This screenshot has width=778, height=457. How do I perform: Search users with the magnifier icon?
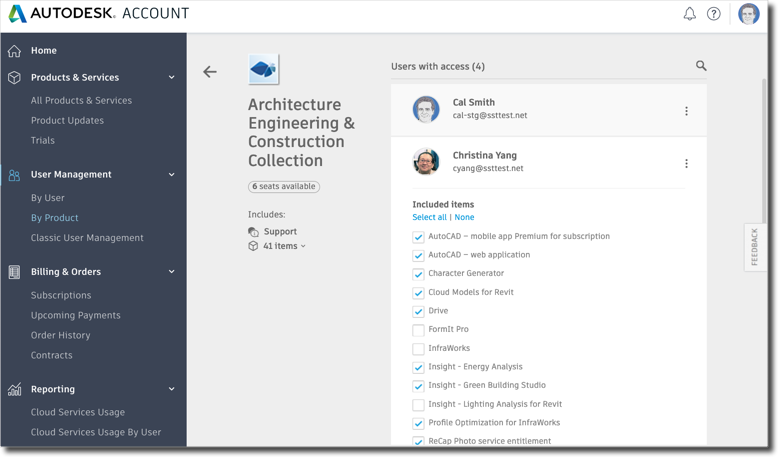[701, 65]
